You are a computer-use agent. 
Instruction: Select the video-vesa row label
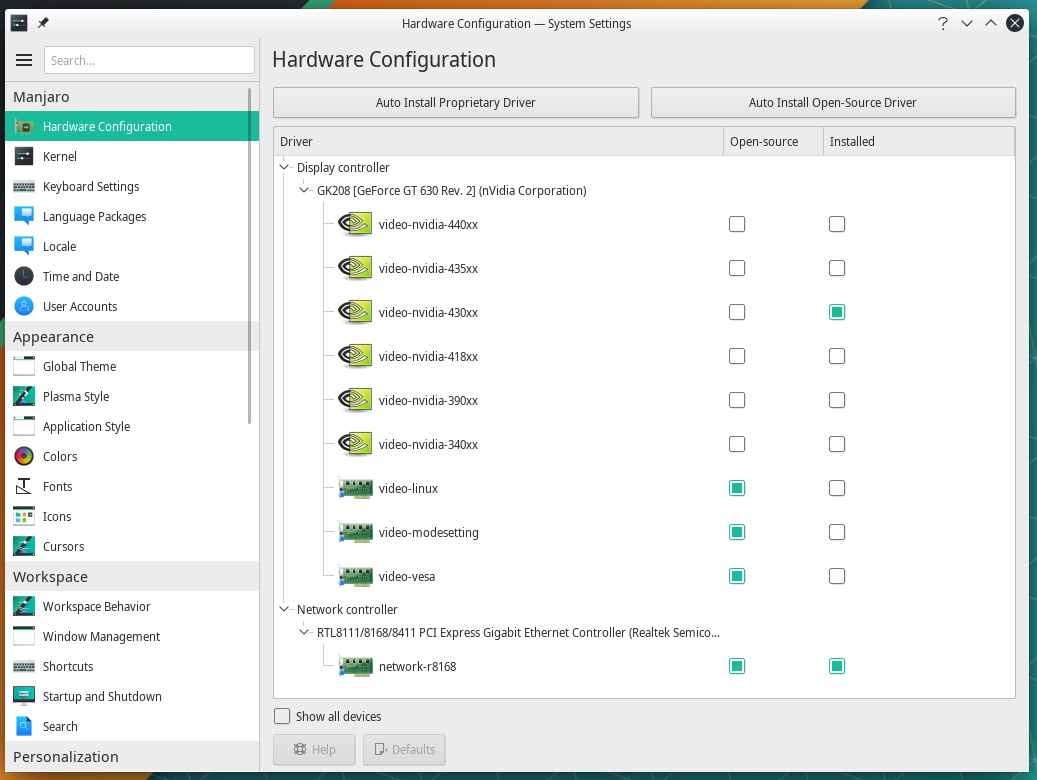pyautogui.click(x=407, y=576)
